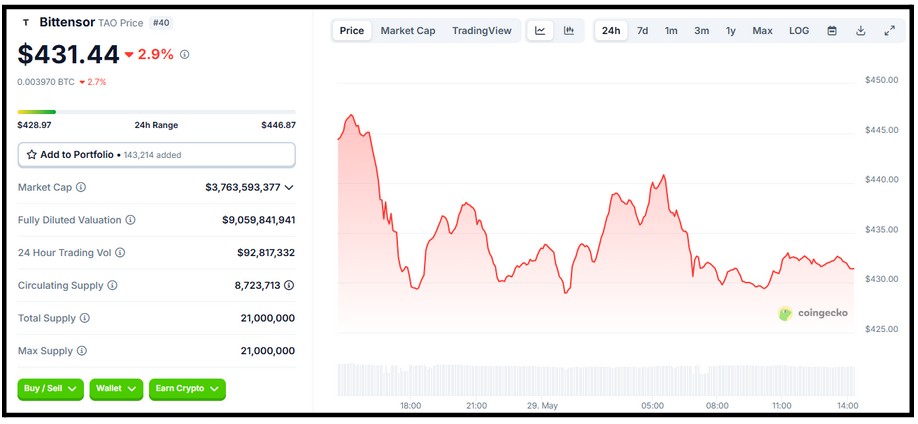Switch to line chart view icon
Viewport: 918px width, 424px height.
540,31
